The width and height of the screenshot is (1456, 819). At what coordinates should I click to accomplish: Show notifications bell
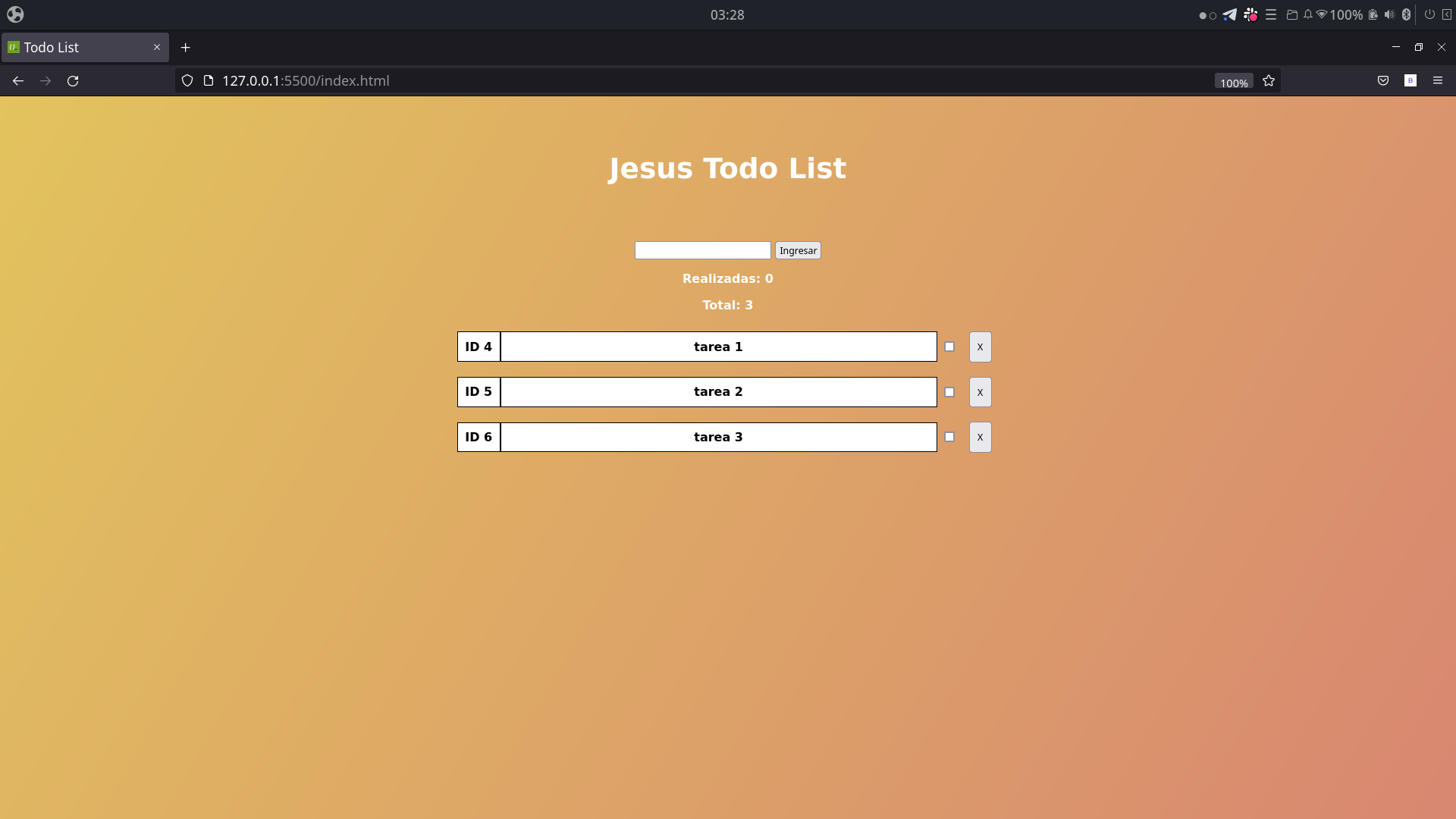[x=1308, y=14]
